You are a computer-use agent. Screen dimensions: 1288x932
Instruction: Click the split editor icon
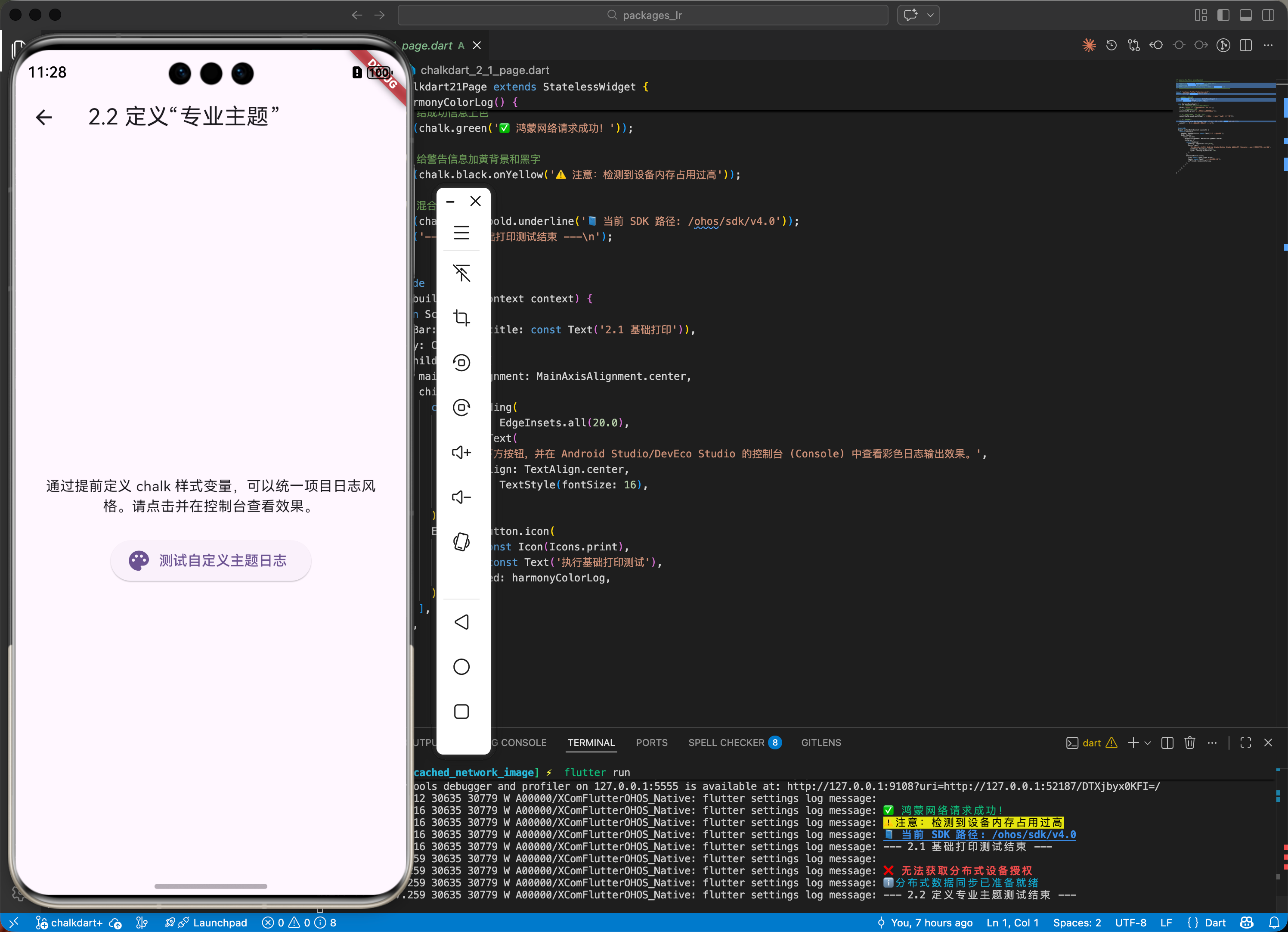coord(1245,46)
